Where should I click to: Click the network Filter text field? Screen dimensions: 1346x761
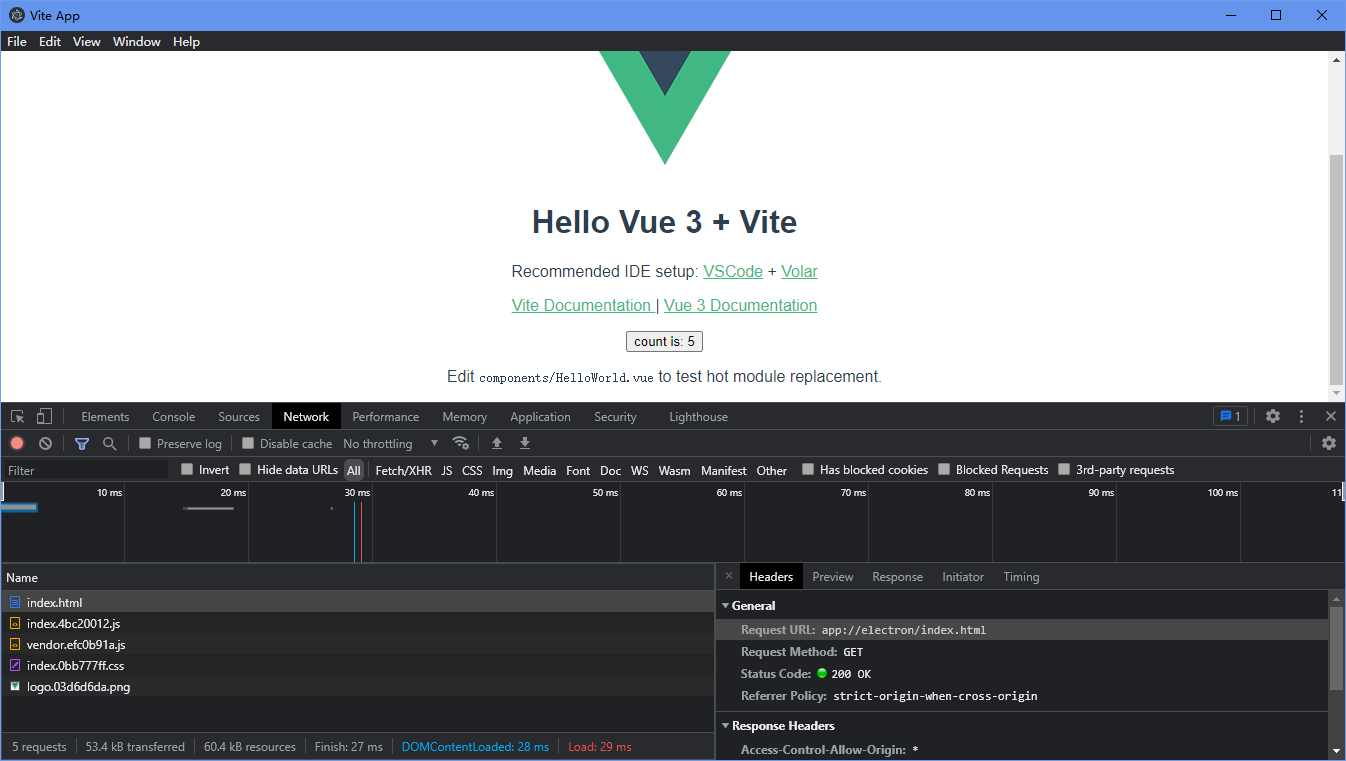click(87, 470)
